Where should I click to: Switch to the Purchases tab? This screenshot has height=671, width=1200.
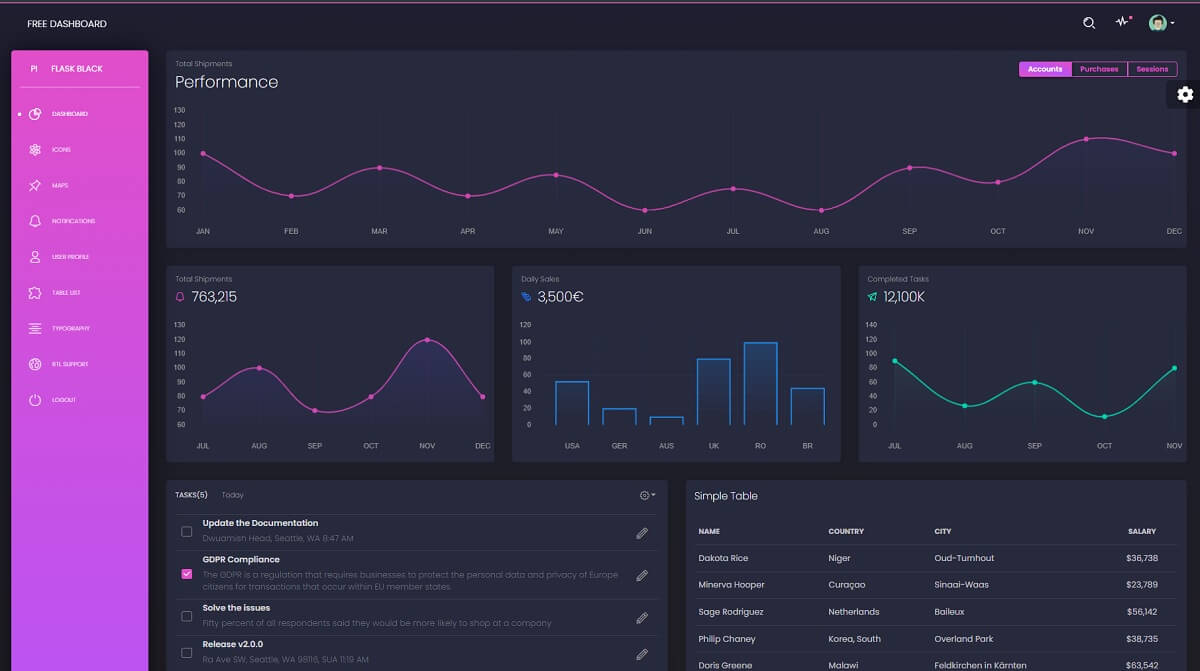[1099, 68]
